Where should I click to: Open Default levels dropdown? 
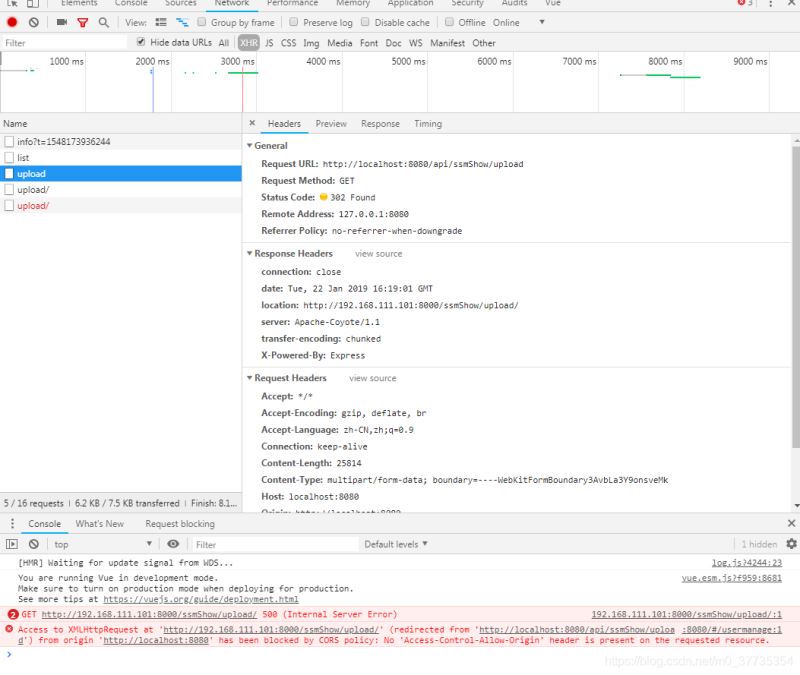tap(395, 544)
